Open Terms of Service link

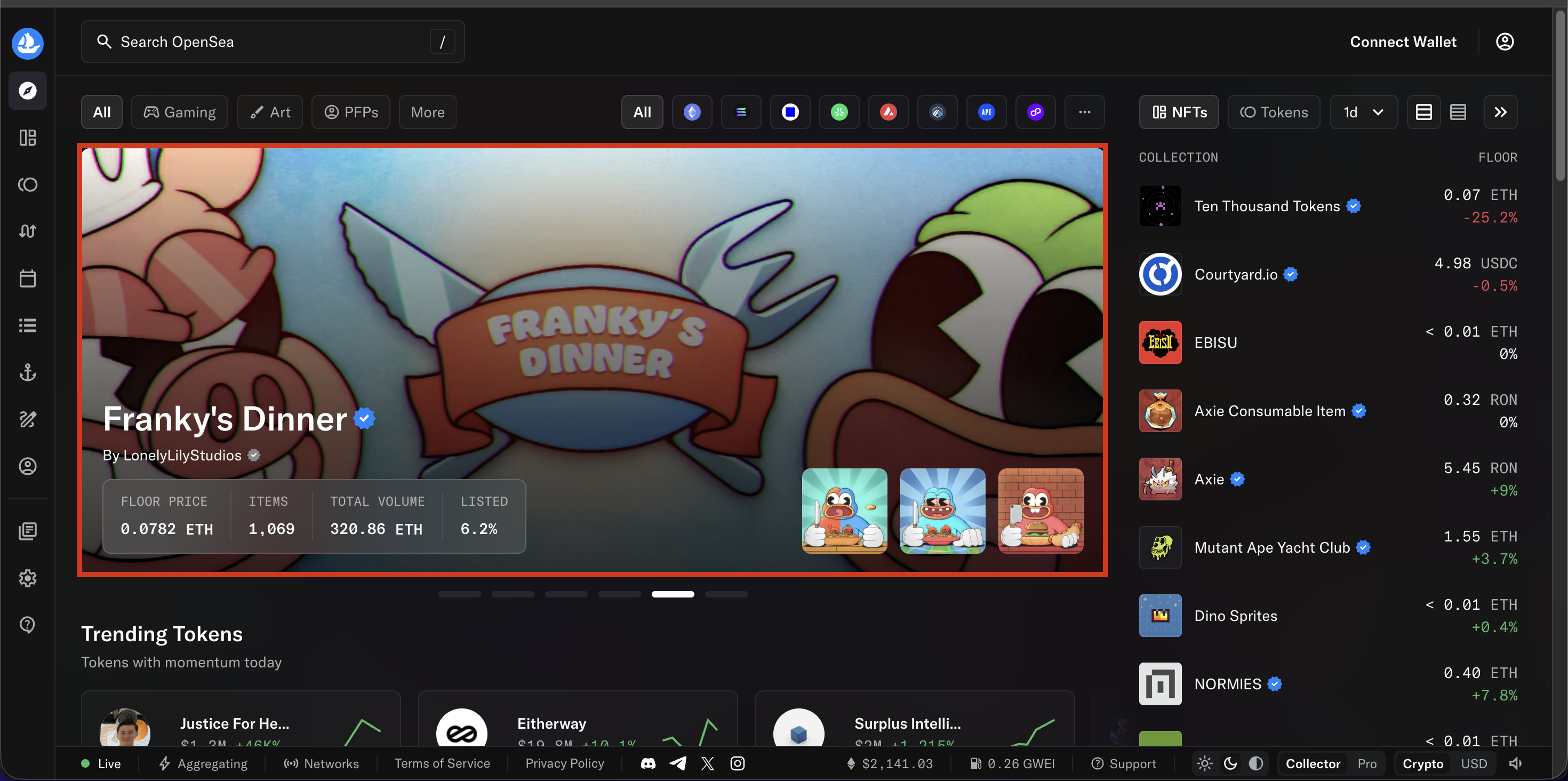click(x=442, y=763)
